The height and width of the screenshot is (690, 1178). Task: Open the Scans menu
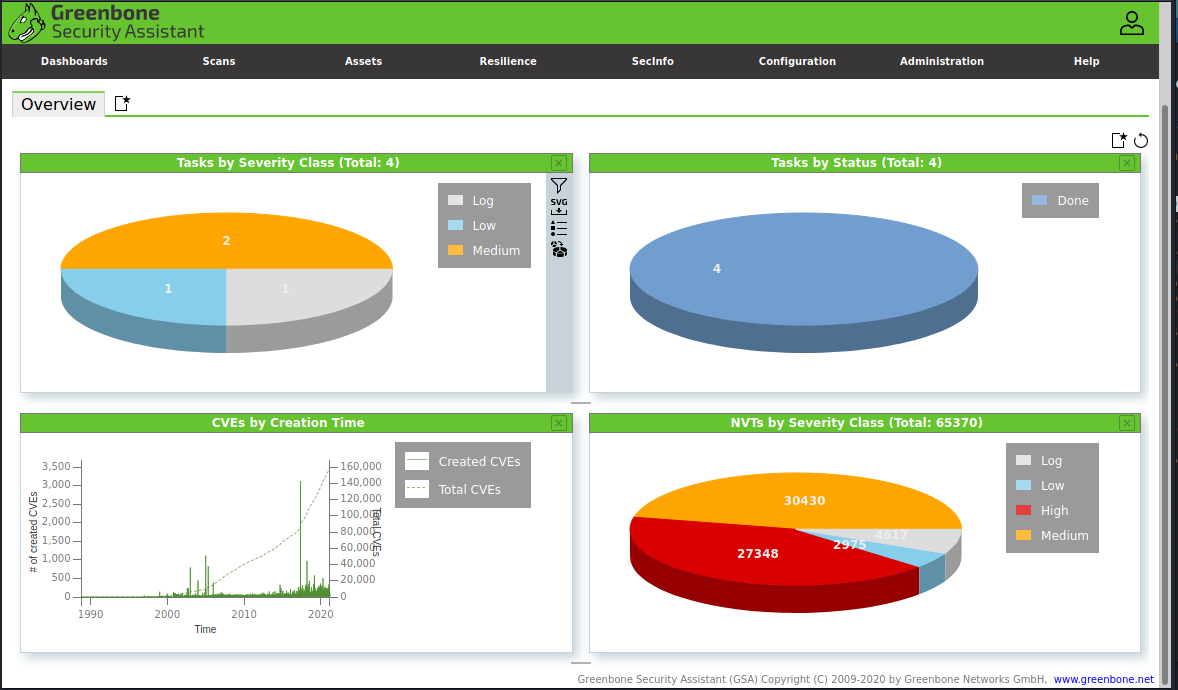click(219, 61)
